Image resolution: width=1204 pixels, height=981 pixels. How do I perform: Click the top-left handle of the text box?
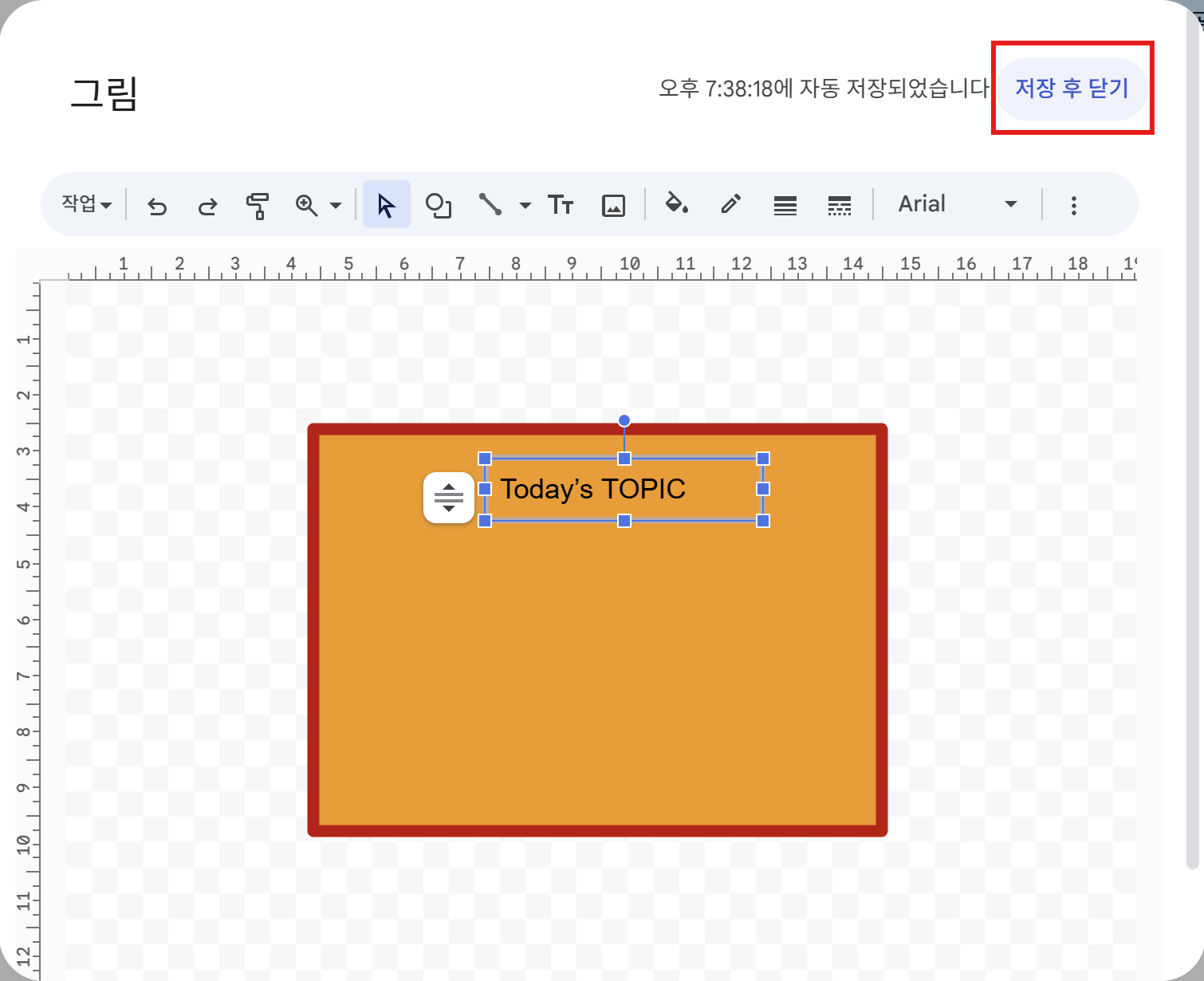(x=485, y=459)
